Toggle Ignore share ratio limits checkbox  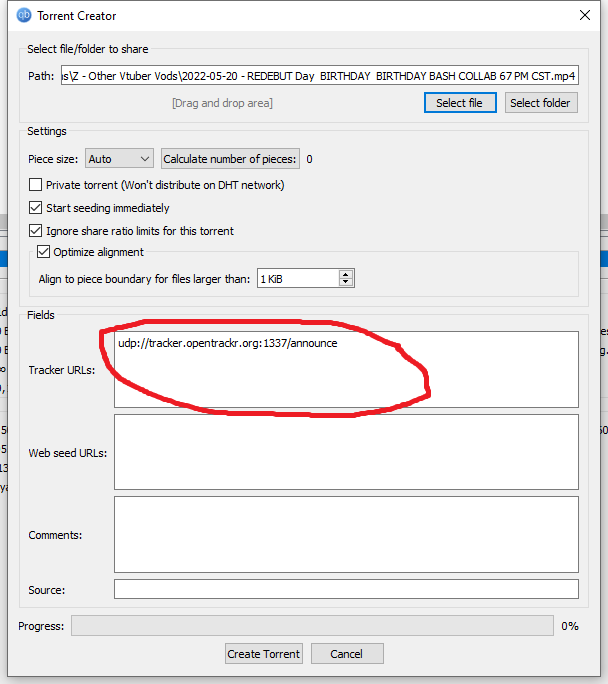[36, 231]
